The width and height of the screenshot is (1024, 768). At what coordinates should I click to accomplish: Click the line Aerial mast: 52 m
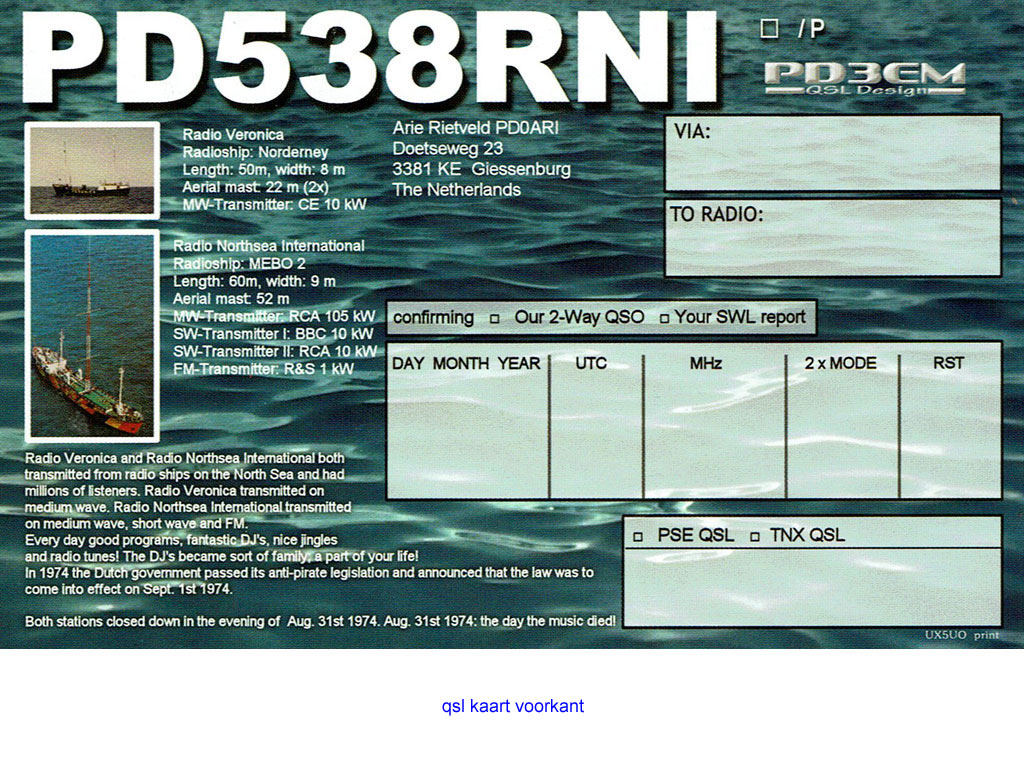[x=231, y=299]
